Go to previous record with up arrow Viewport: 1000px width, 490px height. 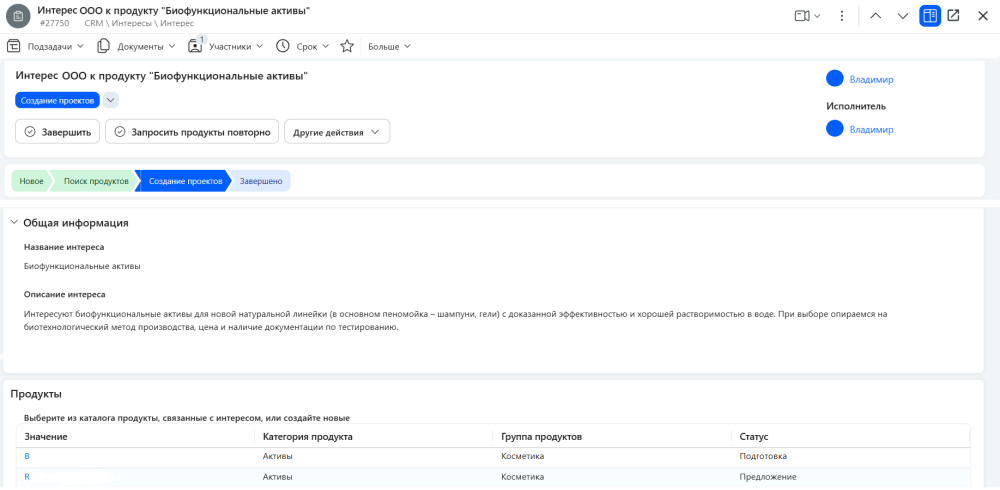(x=876, y=16)
